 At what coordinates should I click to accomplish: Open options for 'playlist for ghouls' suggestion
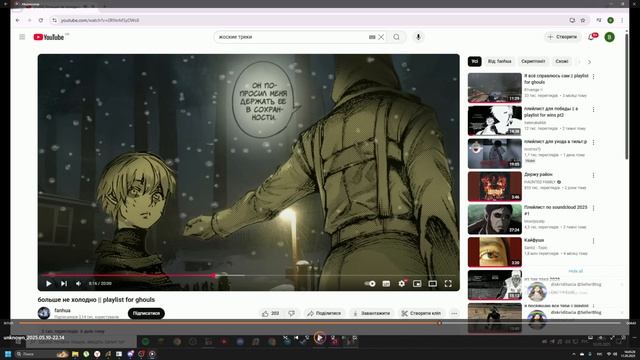click(593, 77)
